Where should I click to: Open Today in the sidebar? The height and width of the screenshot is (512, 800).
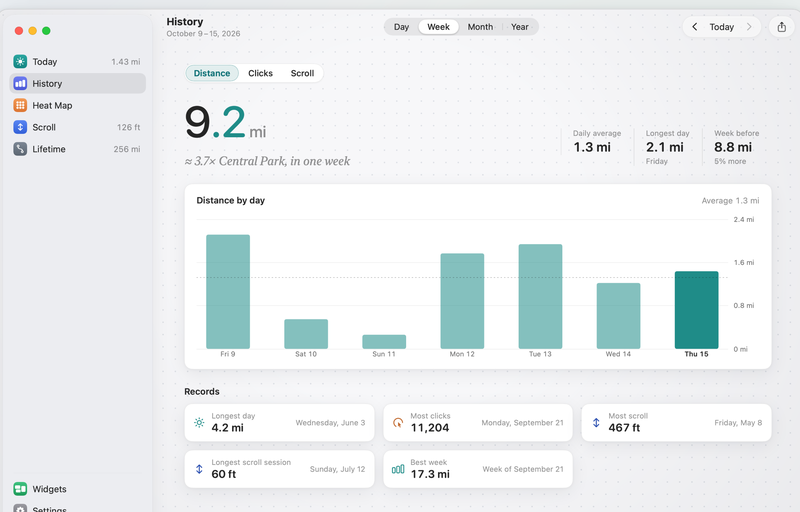coord(78,62)
